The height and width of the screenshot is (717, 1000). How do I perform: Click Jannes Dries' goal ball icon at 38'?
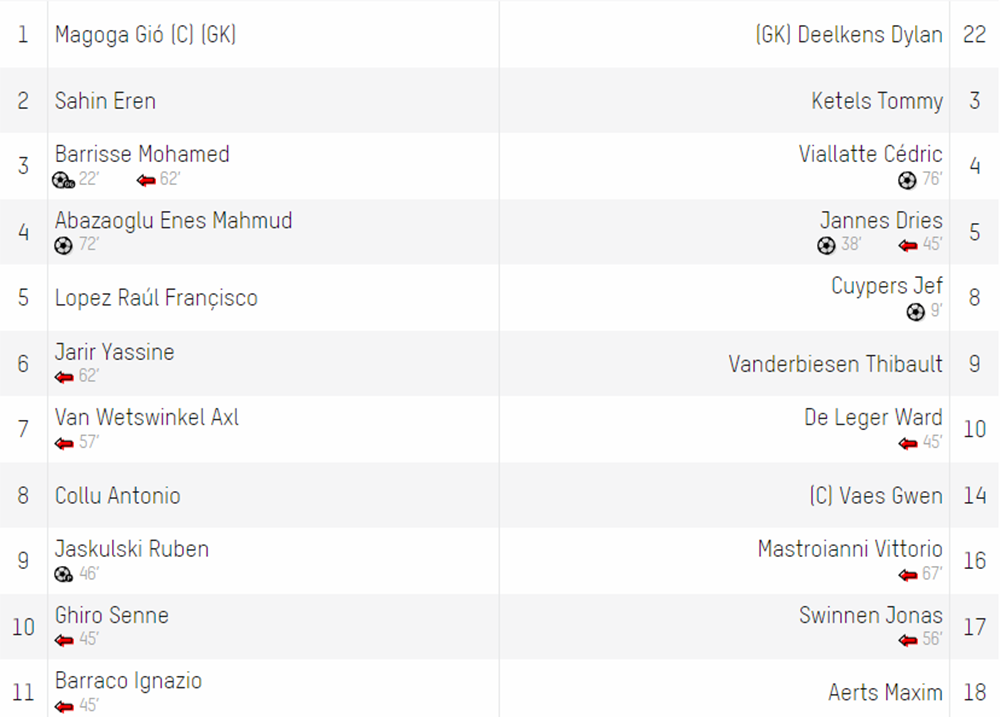[826, 246]
